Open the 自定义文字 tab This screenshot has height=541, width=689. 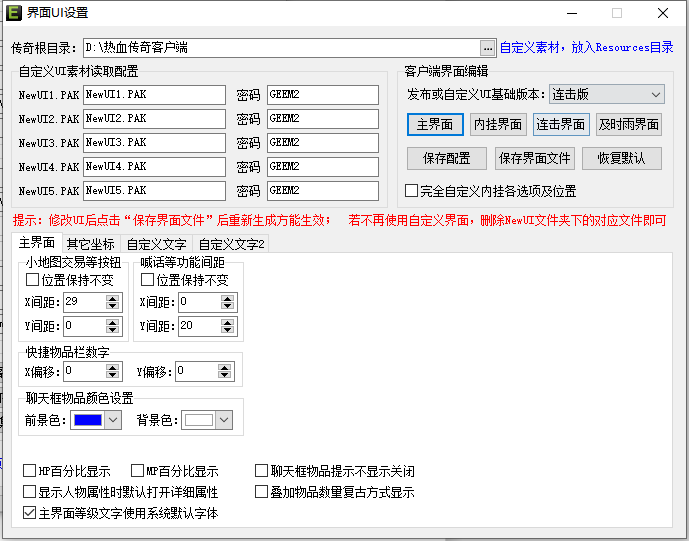coord(156,244)
